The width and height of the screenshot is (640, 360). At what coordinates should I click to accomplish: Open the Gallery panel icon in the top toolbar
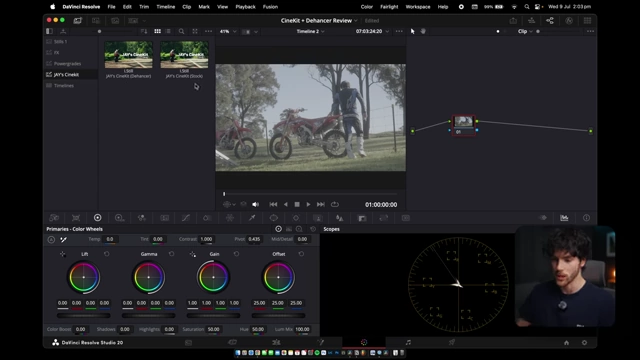(x=78, y=20)
